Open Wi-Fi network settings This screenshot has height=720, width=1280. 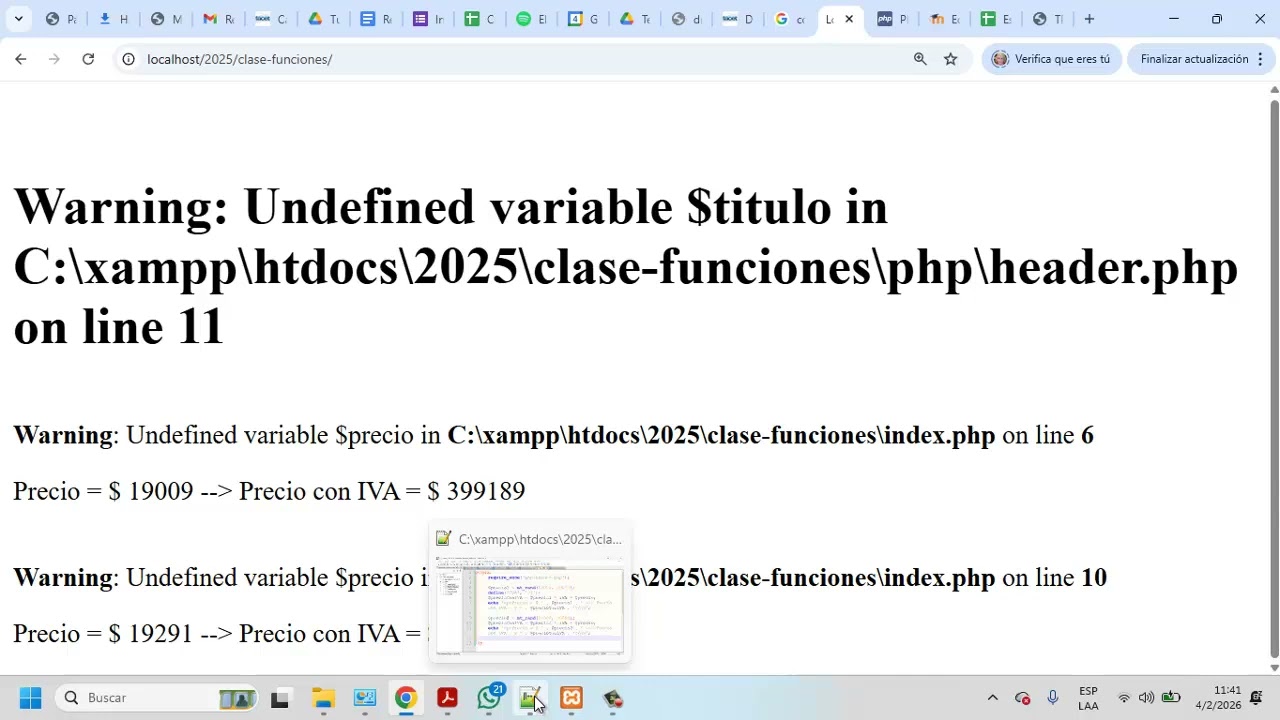coord(1124,698)
